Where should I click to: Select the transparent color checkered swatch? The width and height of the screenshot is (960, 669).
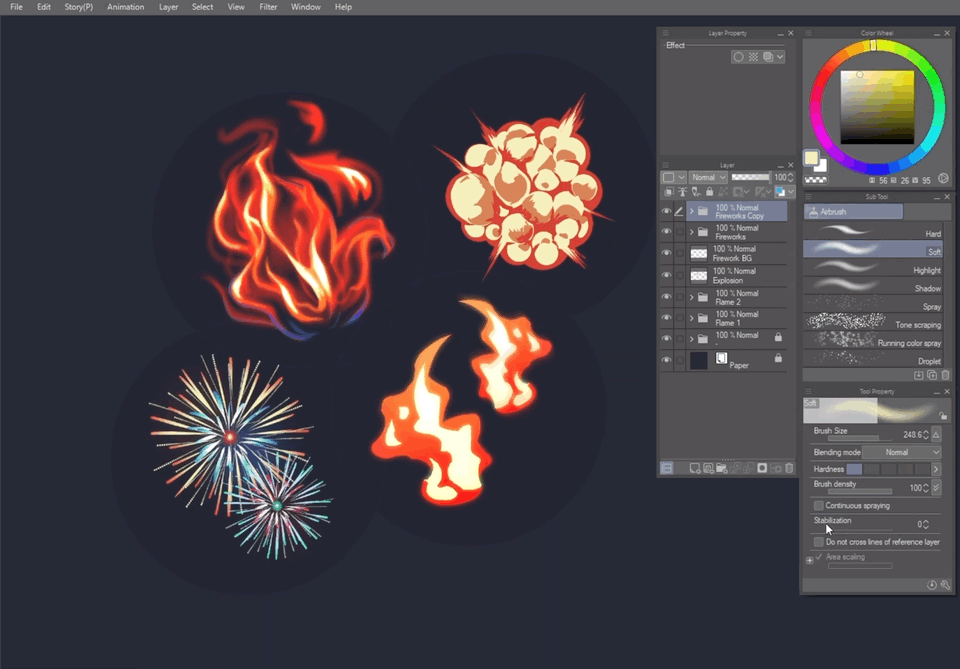tap(816, 180)
